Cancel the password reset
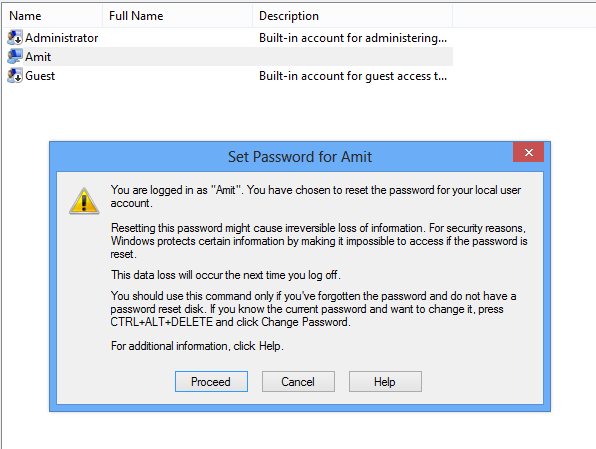This screenshot has width=596, height=449. tap(298, 381)
